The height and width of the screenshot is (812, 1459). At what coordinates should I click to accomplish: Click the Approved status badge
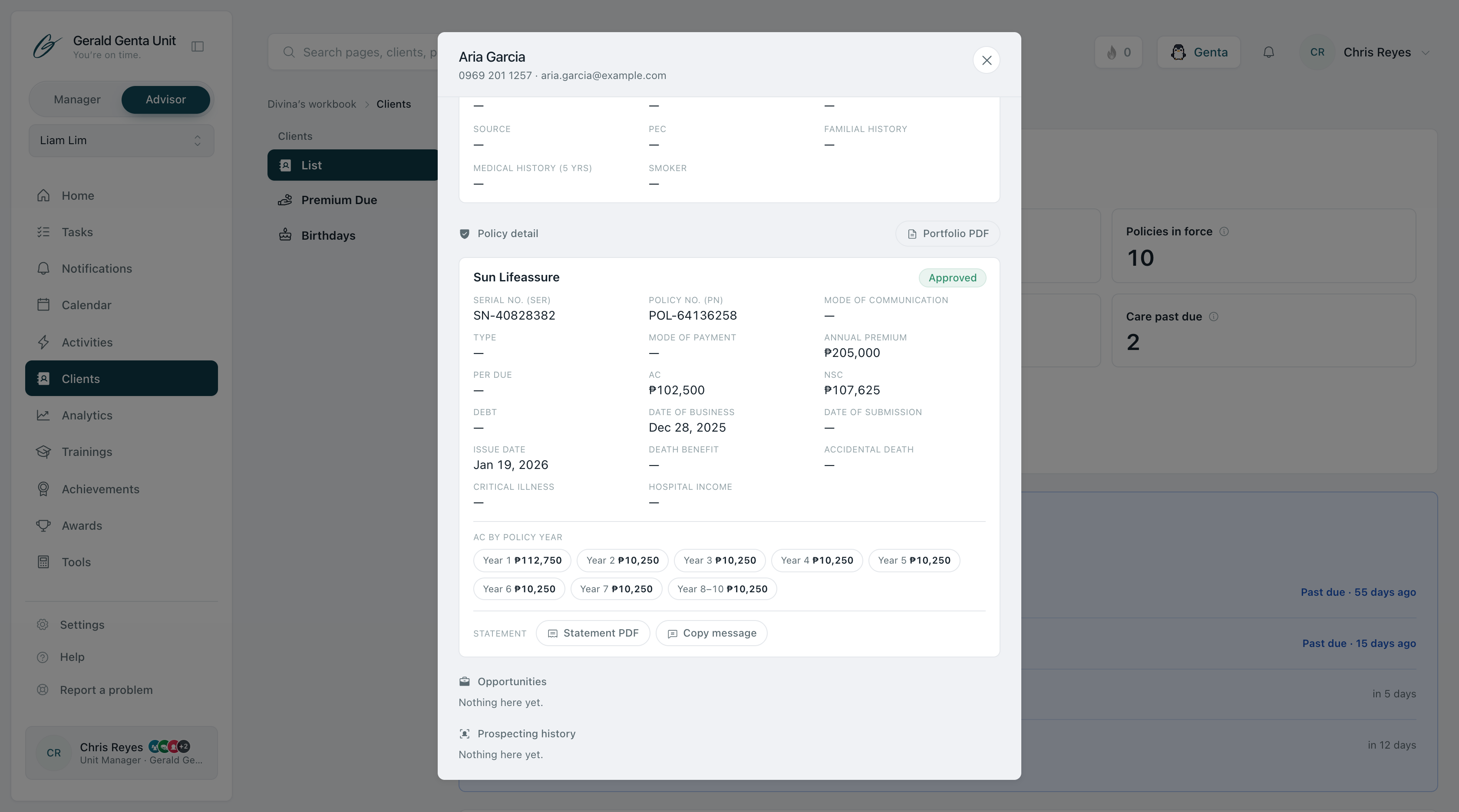click(952, 278)
